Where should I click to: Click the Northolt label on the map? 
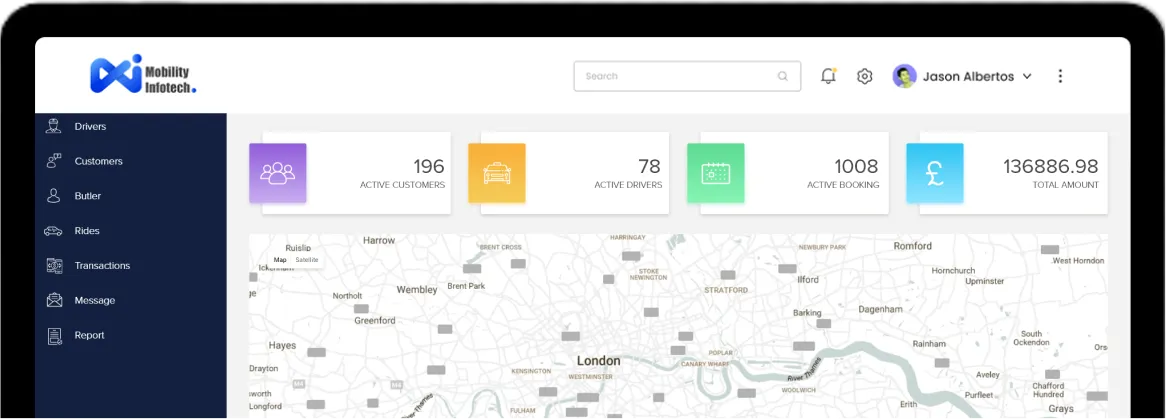347,295
